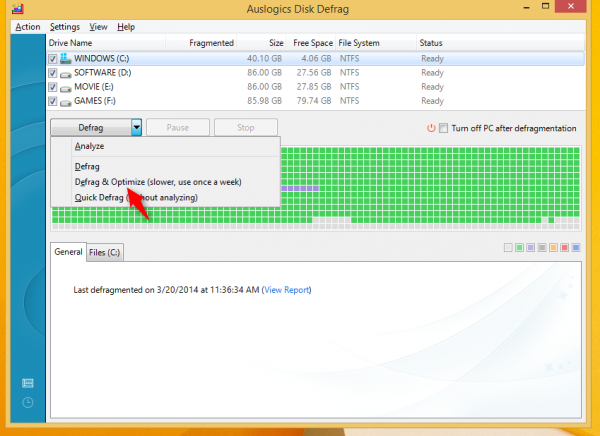The width and height of the screenshot is (600, 436).
Task: Uncheck the SOFTWARE (D:) drive checkbox
Action: (52, 73)
